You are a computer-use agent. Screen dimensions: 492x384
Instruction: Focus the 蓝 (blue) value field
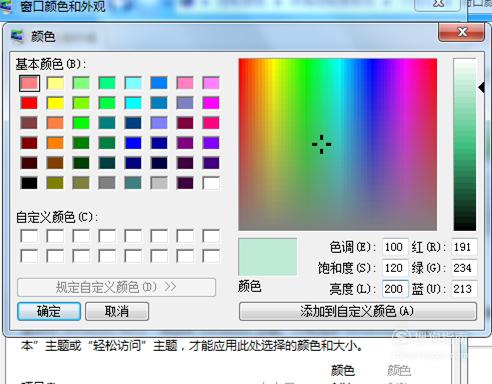pyautogui.click(x=464, y=289)
